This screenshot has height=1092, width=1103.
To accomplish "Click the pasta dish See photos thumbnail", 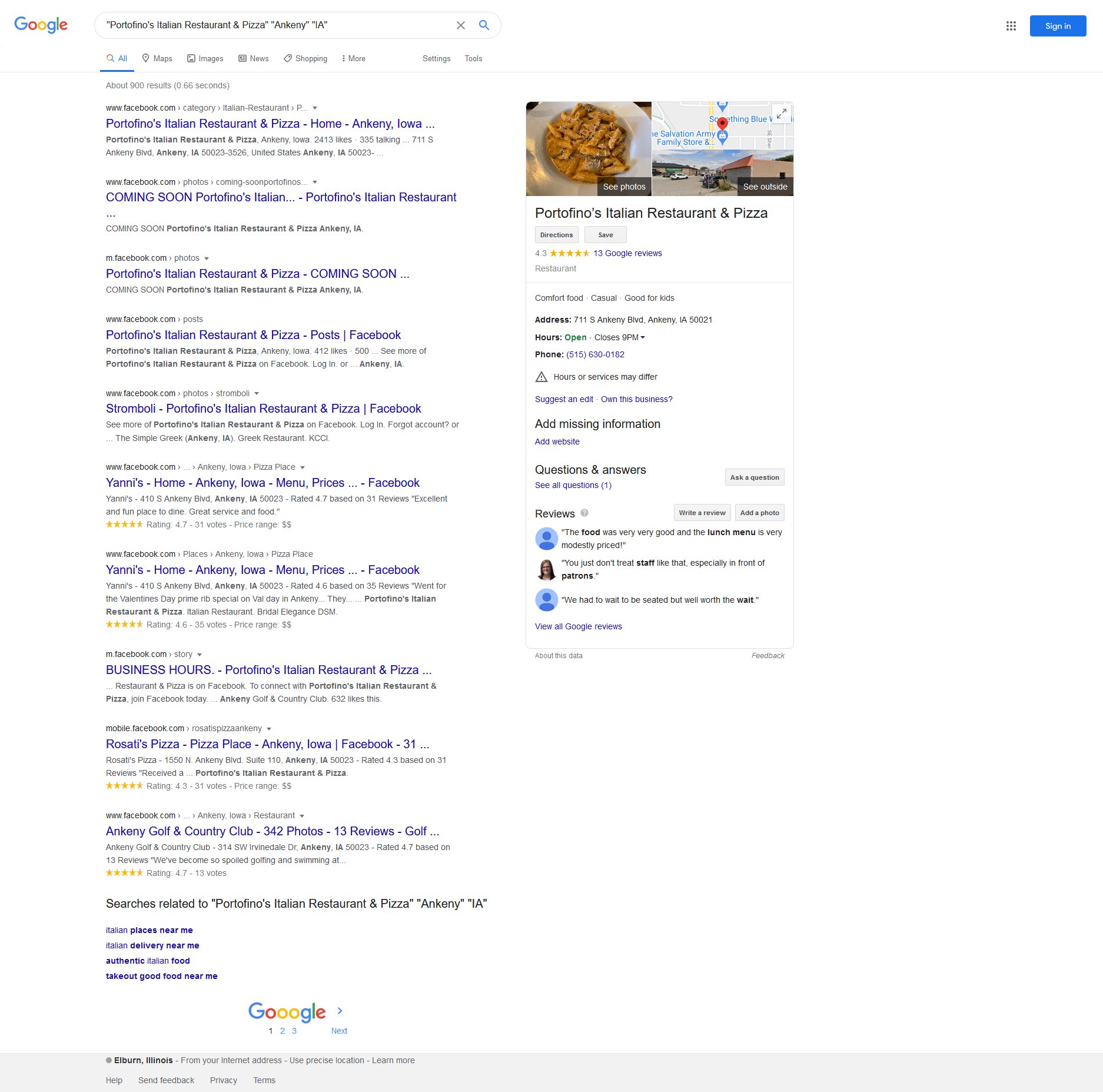I will tap(589, 149).
